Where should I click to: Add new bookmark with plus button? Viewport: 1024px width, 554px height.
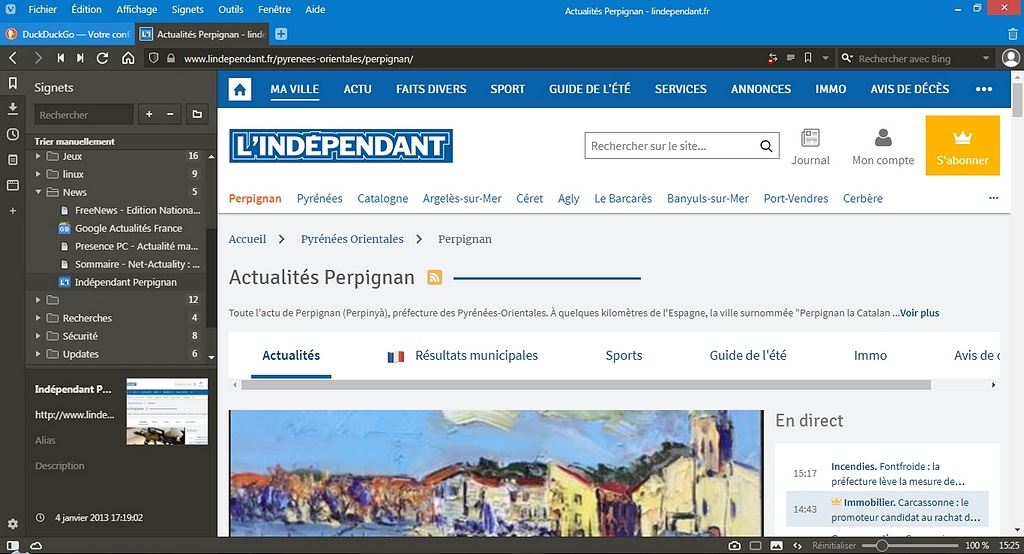149,114
